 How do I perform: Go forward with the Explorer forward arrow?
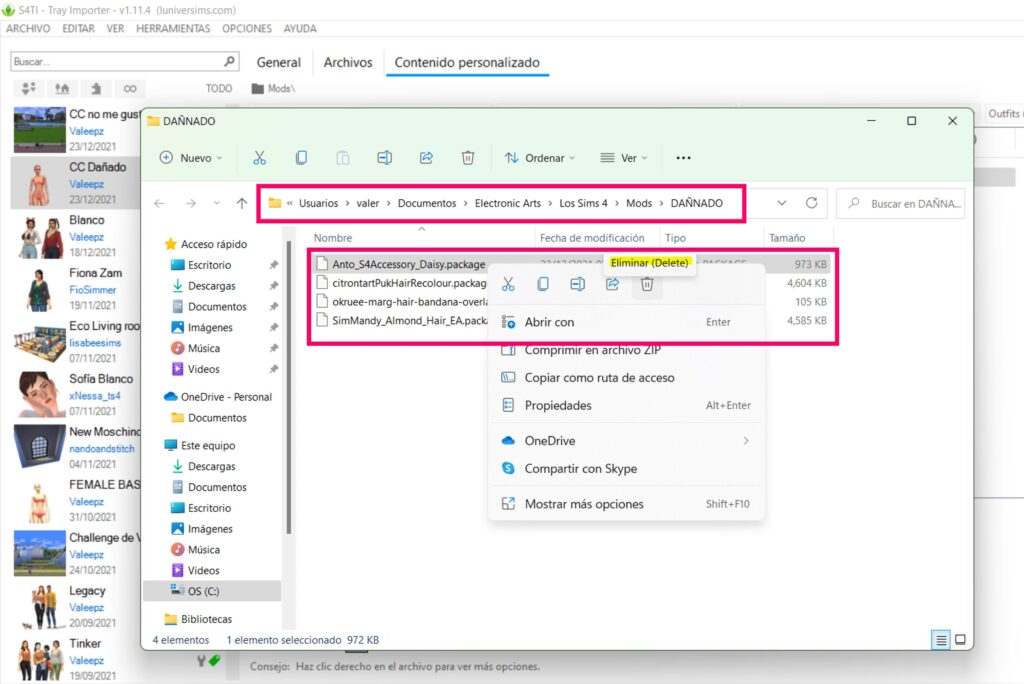pos(191,203)
